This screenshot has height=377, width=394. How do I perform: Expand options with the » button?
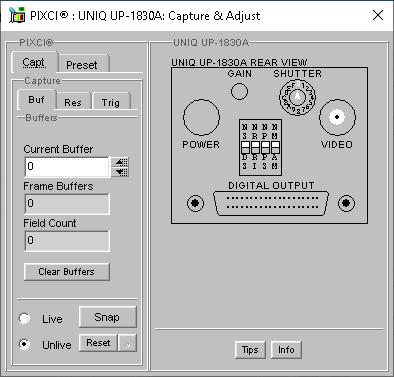(127, 343)
